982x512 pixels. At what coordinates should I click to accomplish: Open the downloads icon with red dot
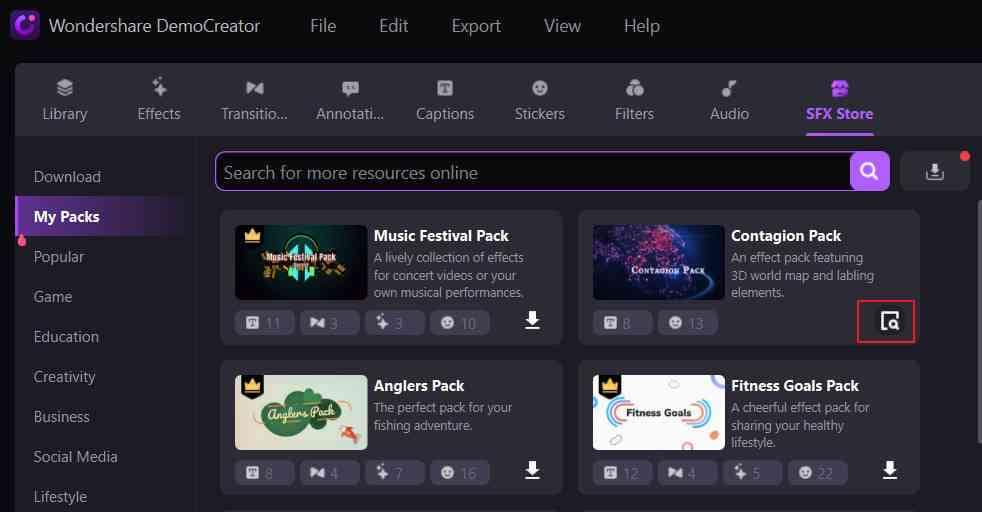935,172
